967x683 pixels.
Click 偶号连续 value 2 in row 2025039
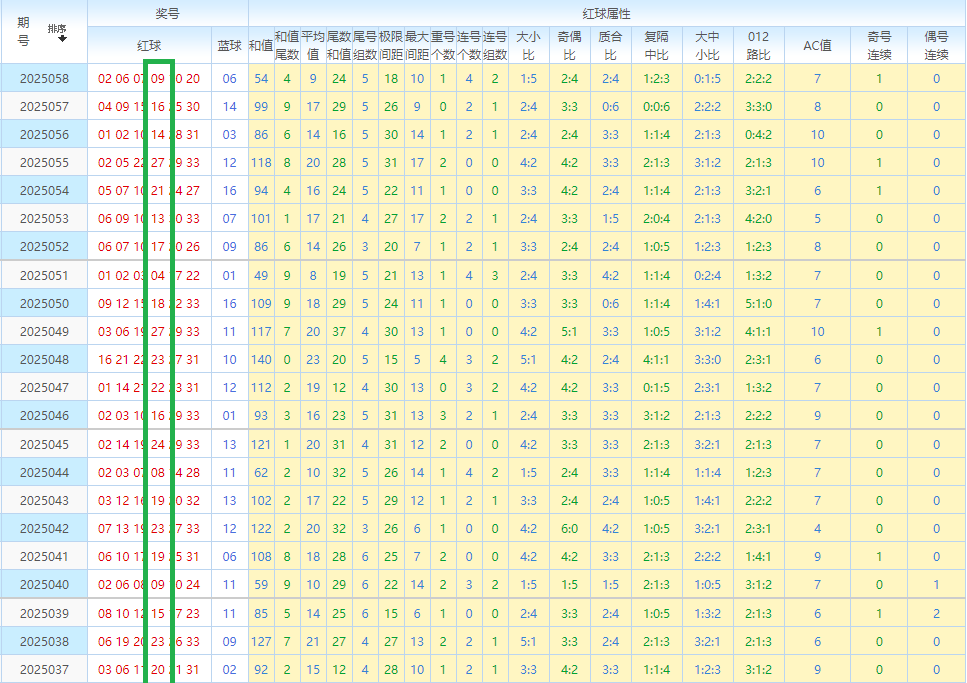coord(936,613)
